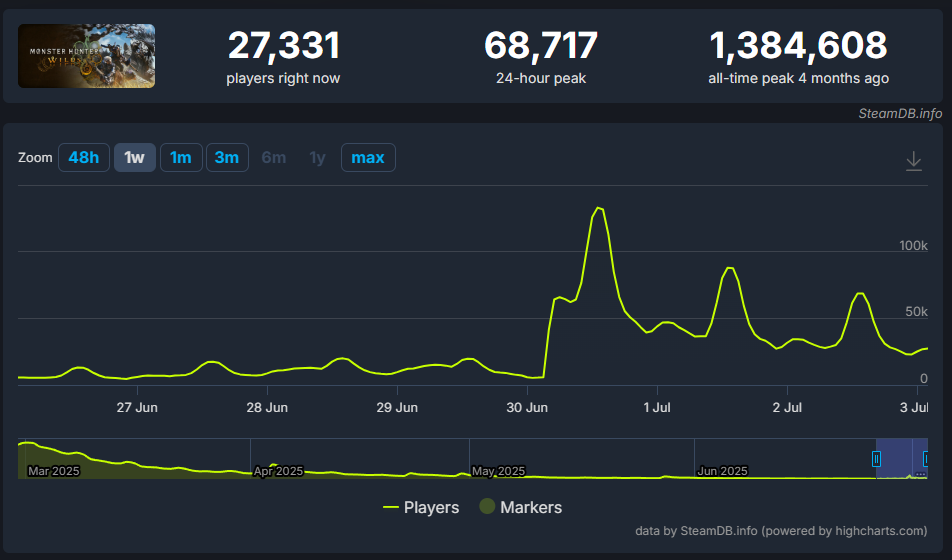Click the 29 Jun x-axis label
The image size is (952, 560).
click(397, 407)
